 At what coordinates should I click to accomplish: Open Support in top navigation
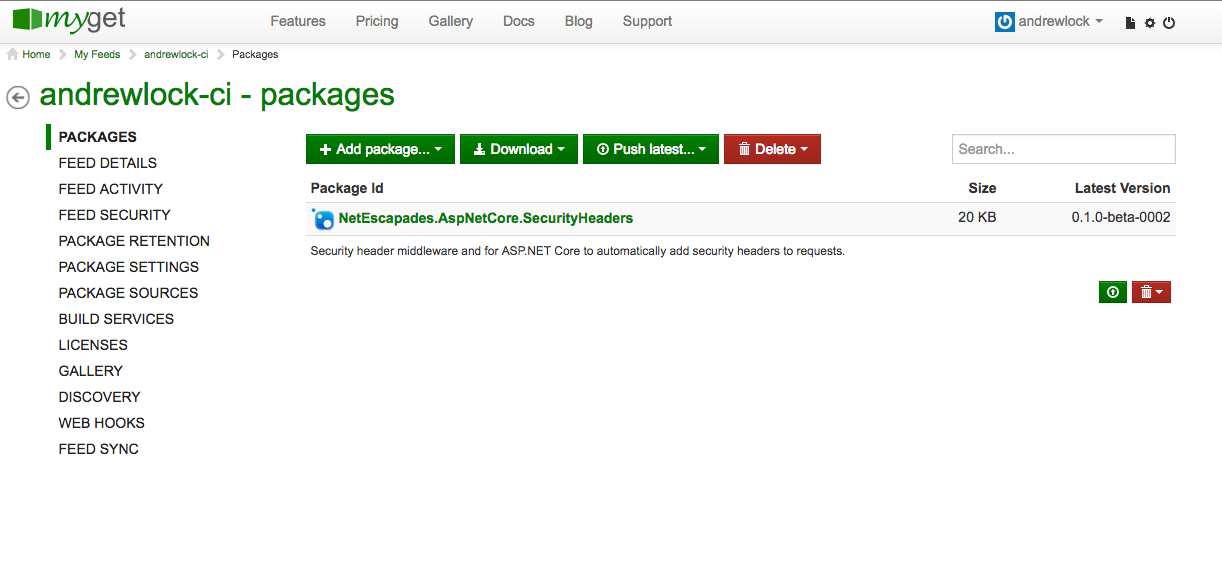tap(647, 21)
